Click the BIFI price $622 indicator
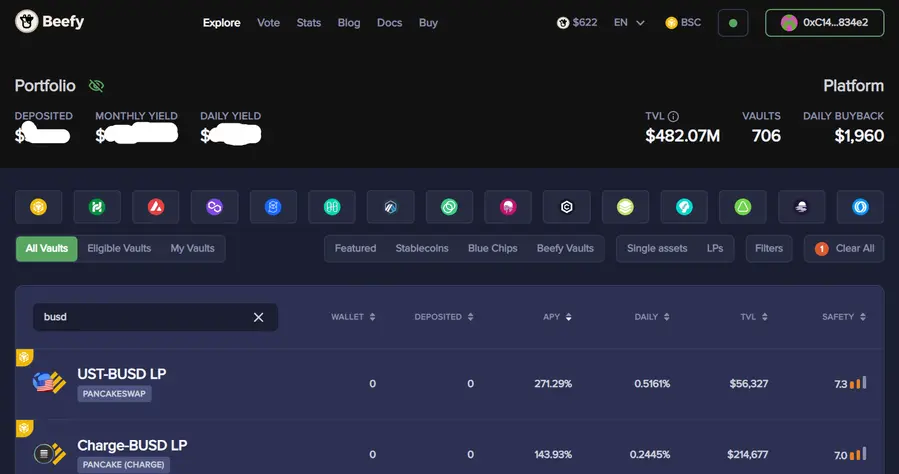The height and width of the screenshot is (474, 899). [577, 22]
